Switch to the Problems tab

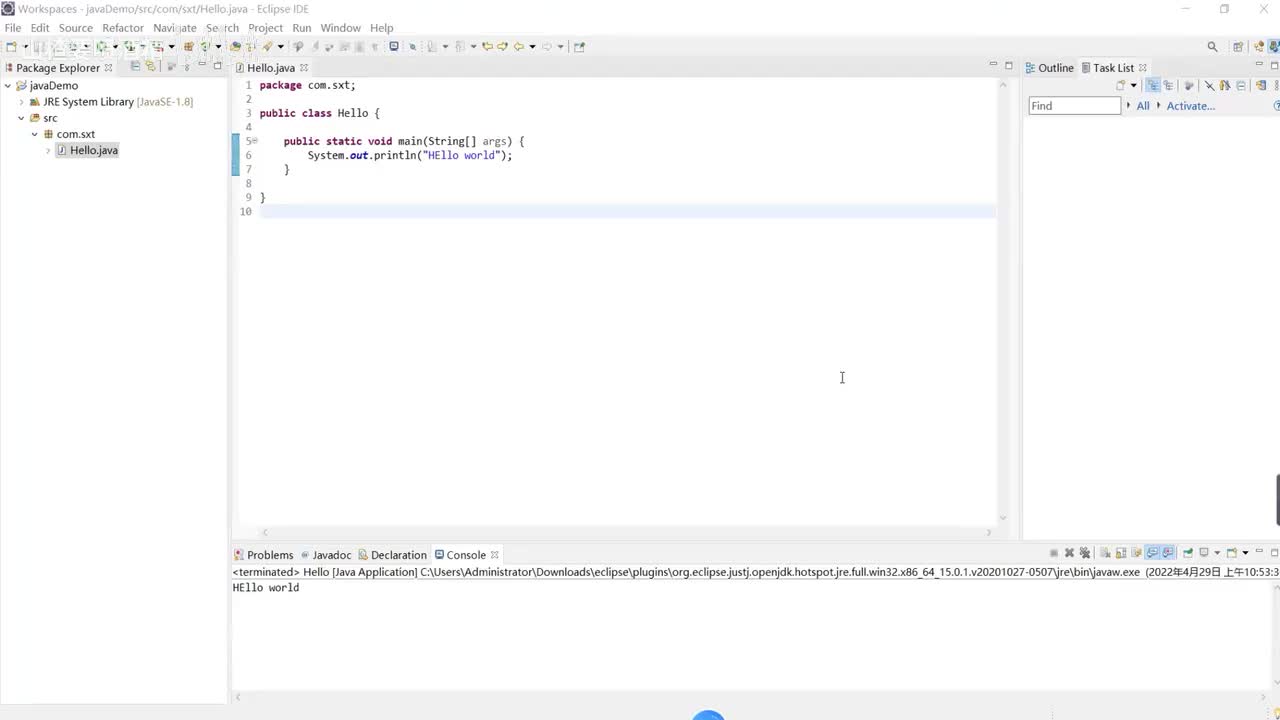coord(264,555)
